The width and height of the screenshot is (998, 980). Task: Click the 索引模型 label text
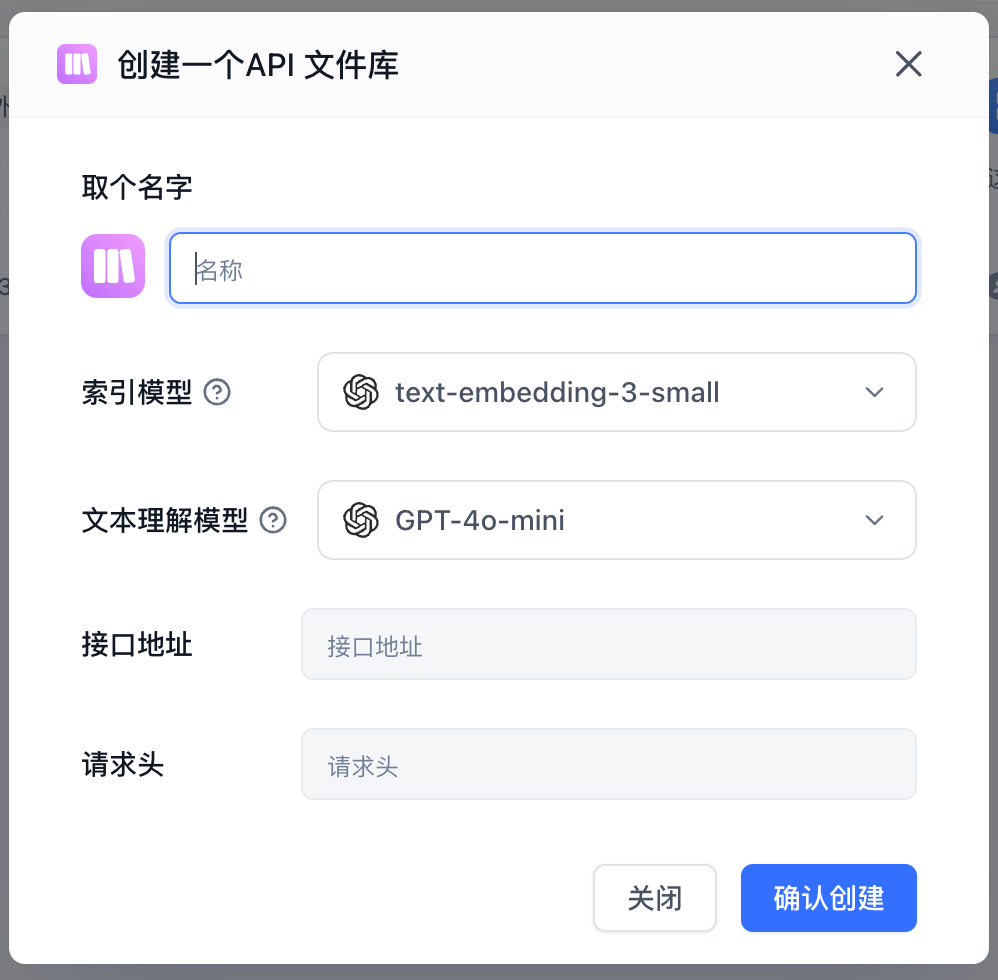point(137,392)
